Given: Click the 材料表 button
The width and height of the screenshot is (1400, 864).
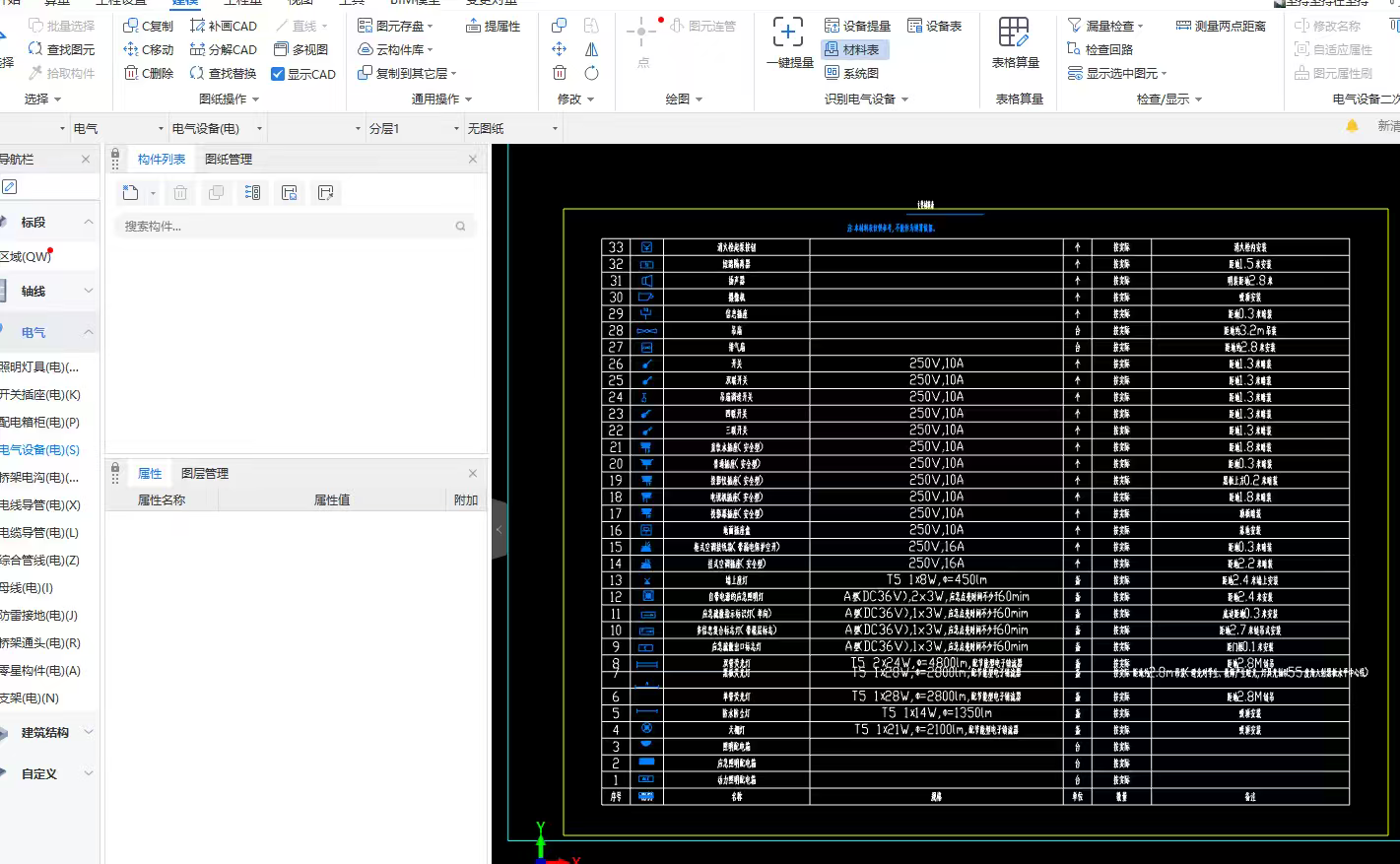Looking at the screenshot, I should (852, 49).
